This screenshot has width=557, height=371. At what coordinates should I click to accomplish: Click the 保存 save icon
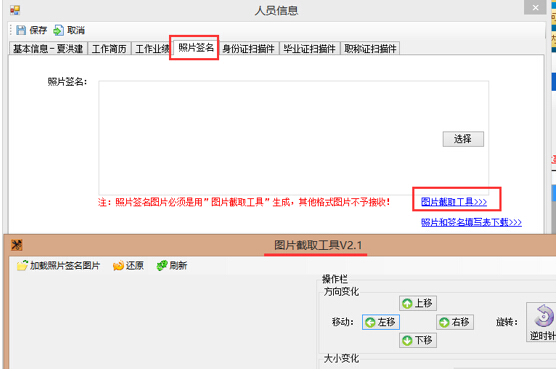pyautogui.click(x=21, y=30)
